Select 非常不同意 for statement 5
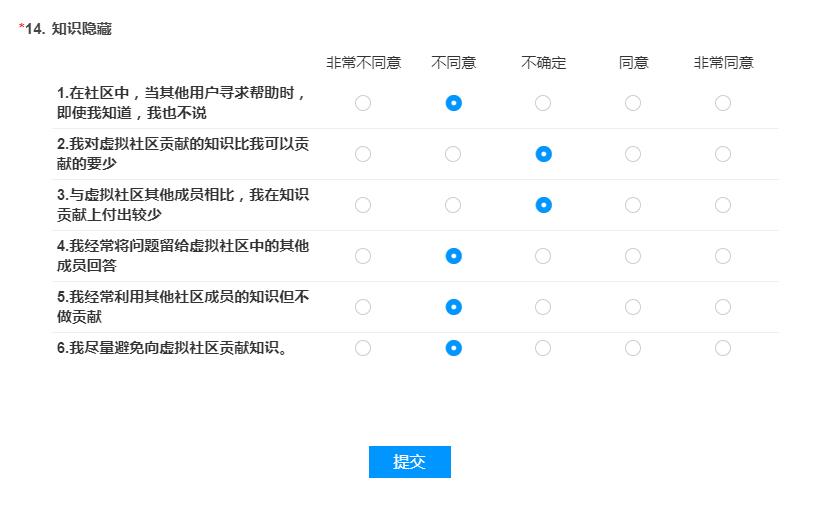 coord(363,307)
